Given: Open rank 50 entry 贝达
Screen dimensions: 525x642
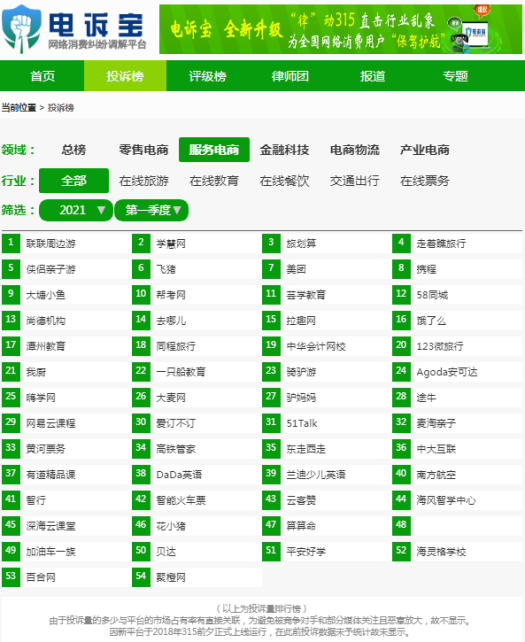Looking at the screenshot, I should (166, 552).
